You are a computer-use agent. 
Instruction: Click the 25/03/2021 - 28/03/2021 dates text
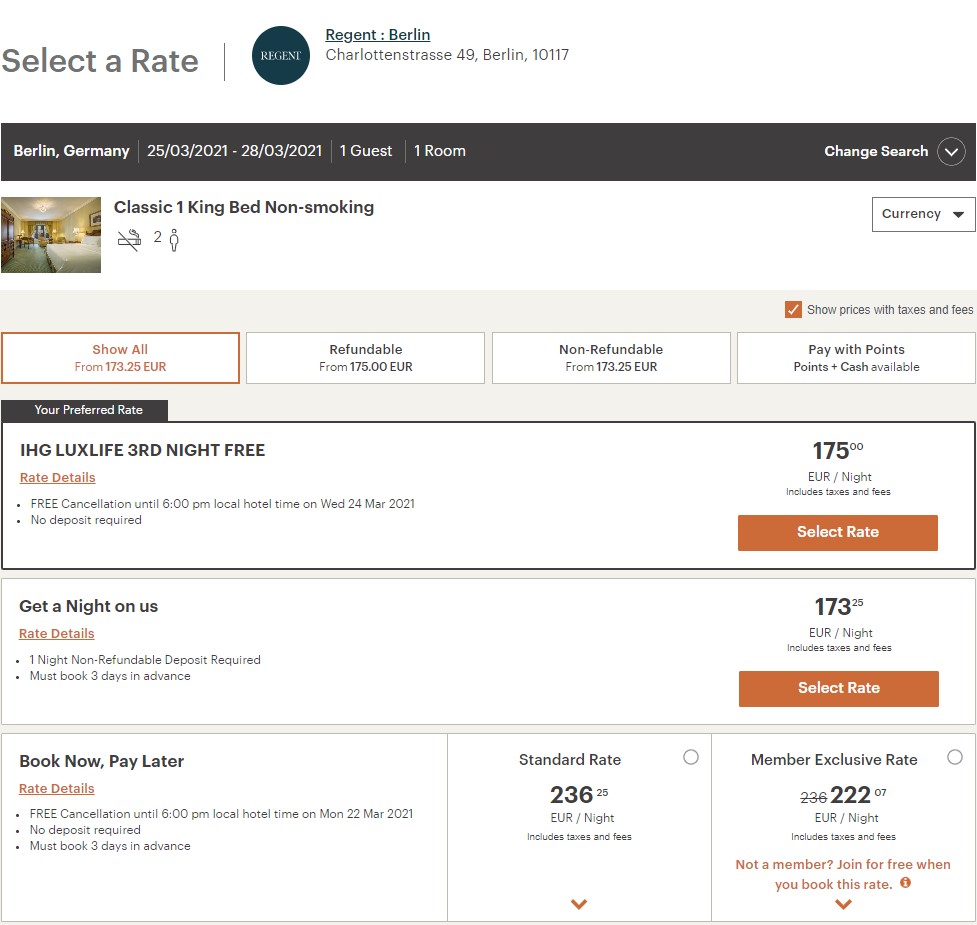click(234, 151)
